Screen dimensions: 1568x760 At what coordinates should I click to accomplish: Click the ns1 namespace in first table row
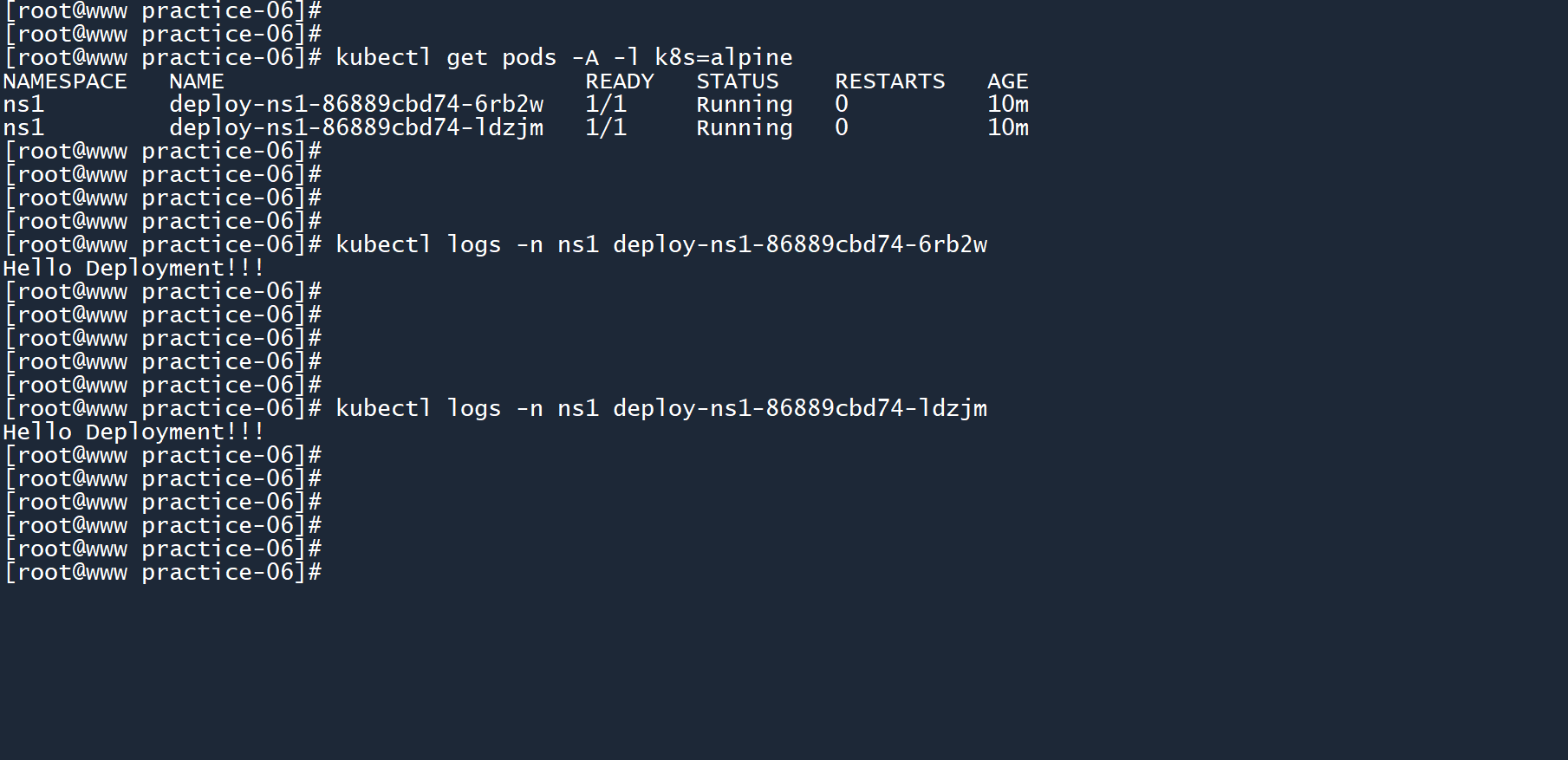pos(23,105)
